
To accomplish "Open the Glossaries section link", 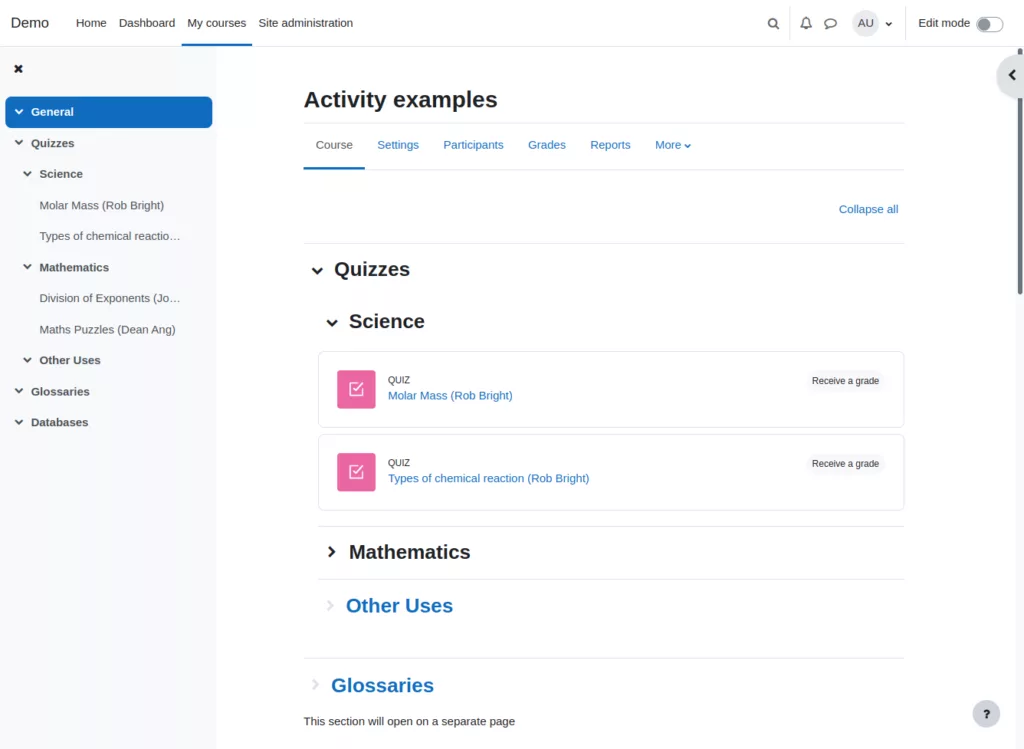I will (382, 685).
